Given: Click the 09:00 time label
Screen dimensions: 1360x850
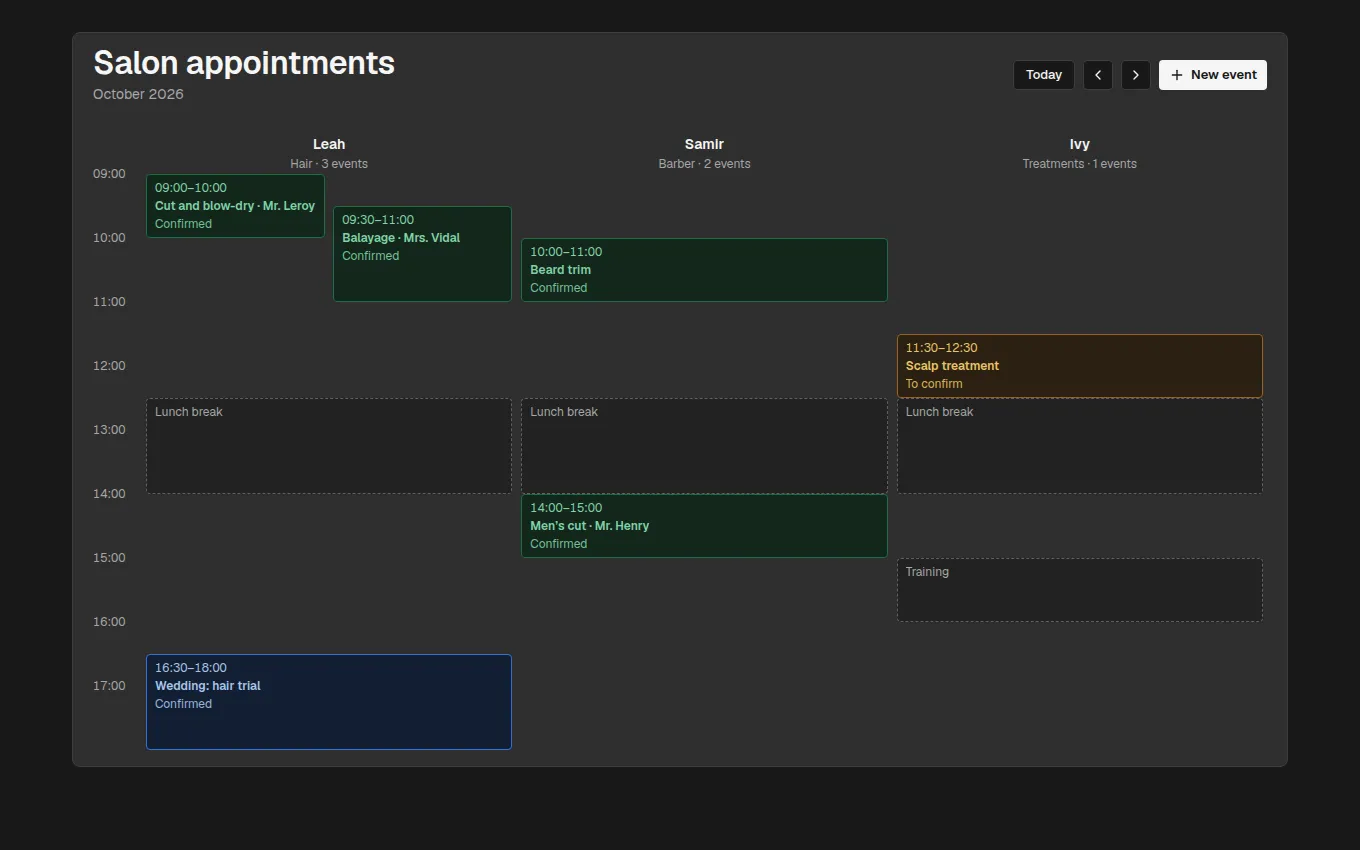Looking at the screenshot, I should coord(109,174).
